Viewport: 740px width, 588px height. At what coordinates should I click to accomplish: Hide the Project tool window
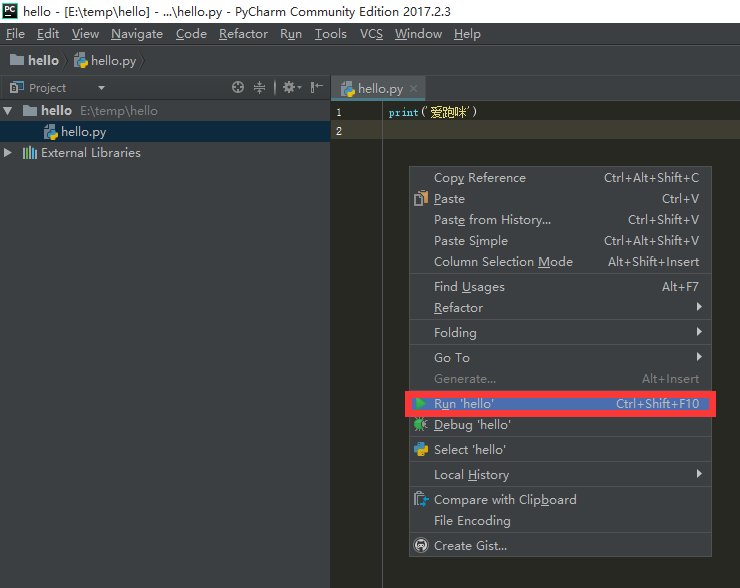[316, 87]
